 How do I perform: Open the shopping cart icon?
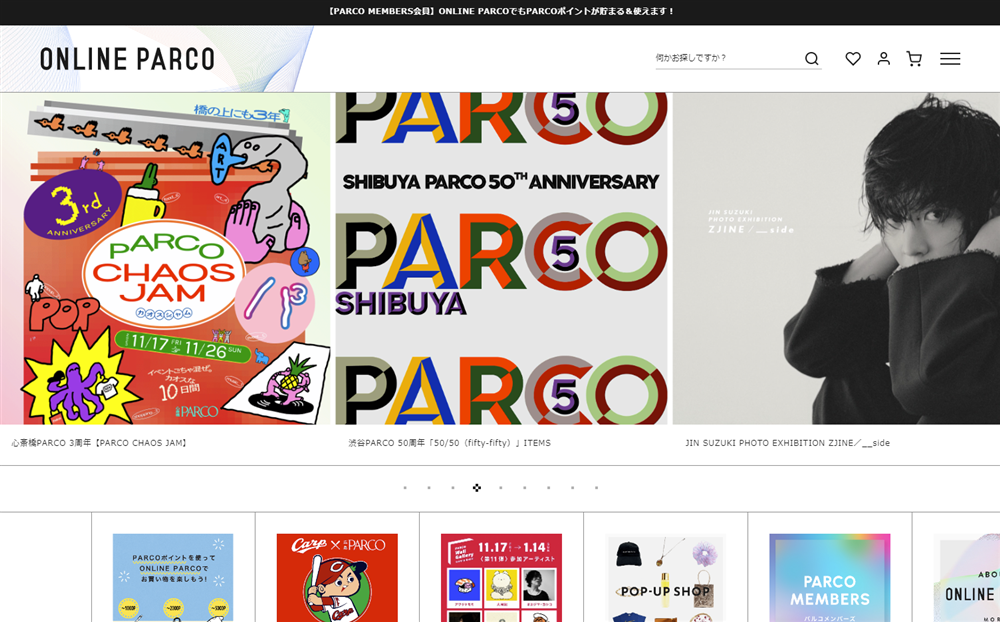pos(914,59)
